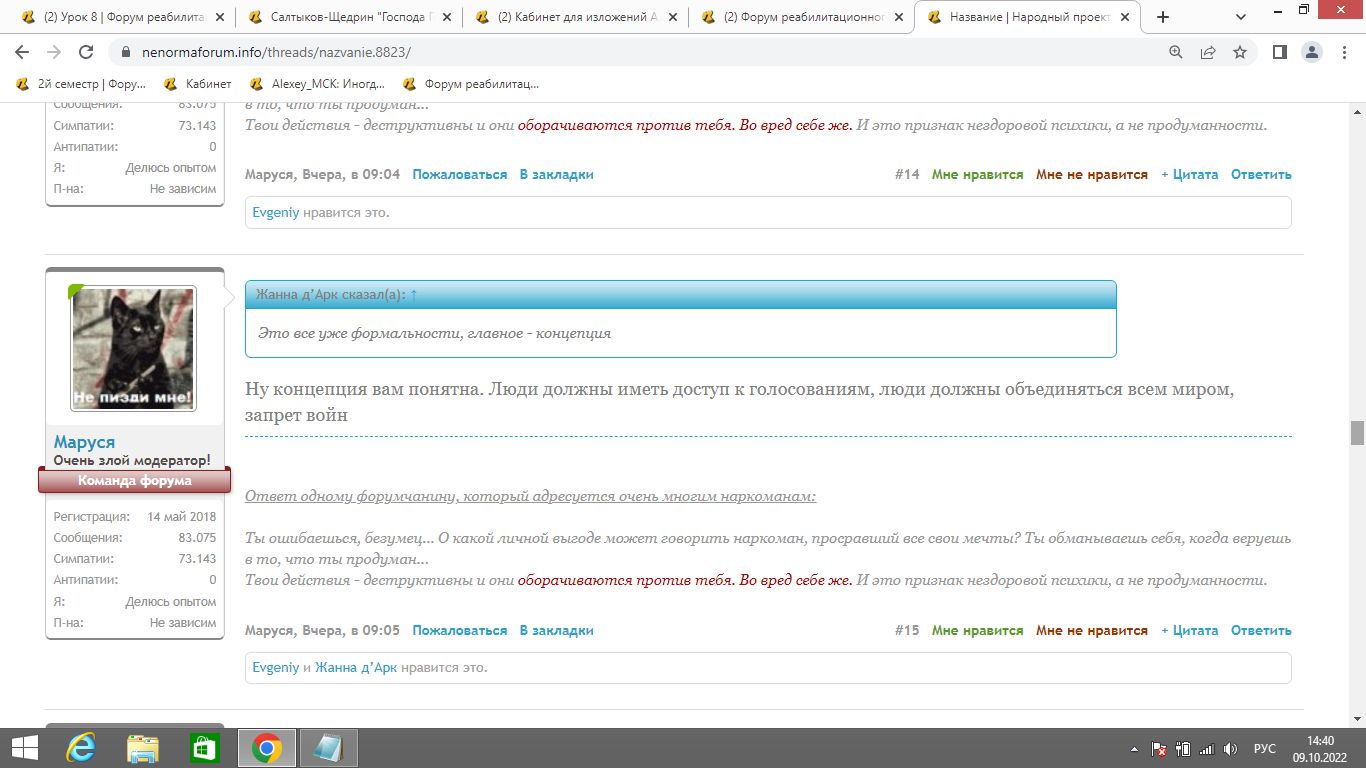Share this page via the share icon
The height and width of the screenshot is (768, 1366).
pos(1208,52)
